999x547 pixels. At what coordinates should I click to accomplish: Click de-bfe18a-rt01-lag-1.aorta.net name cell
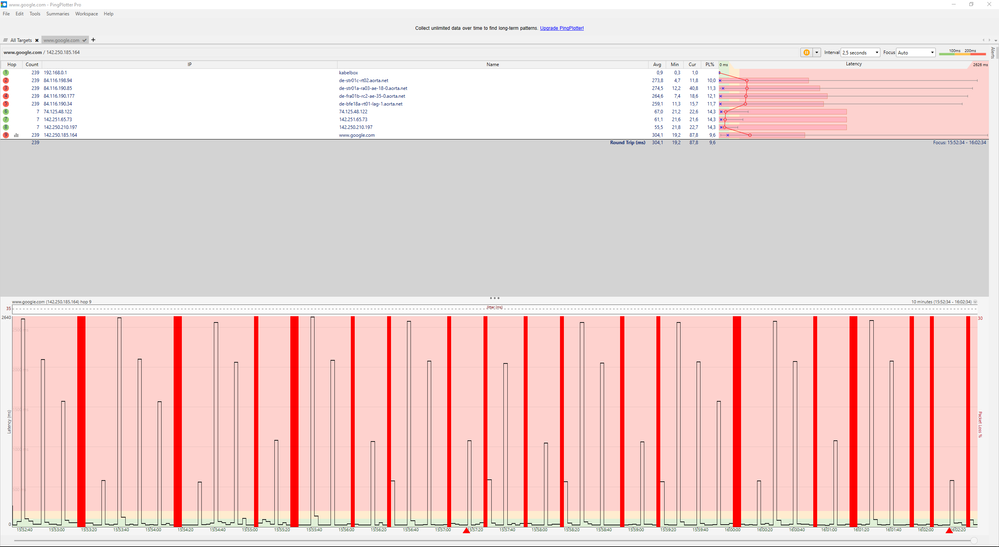click(371, 104)
